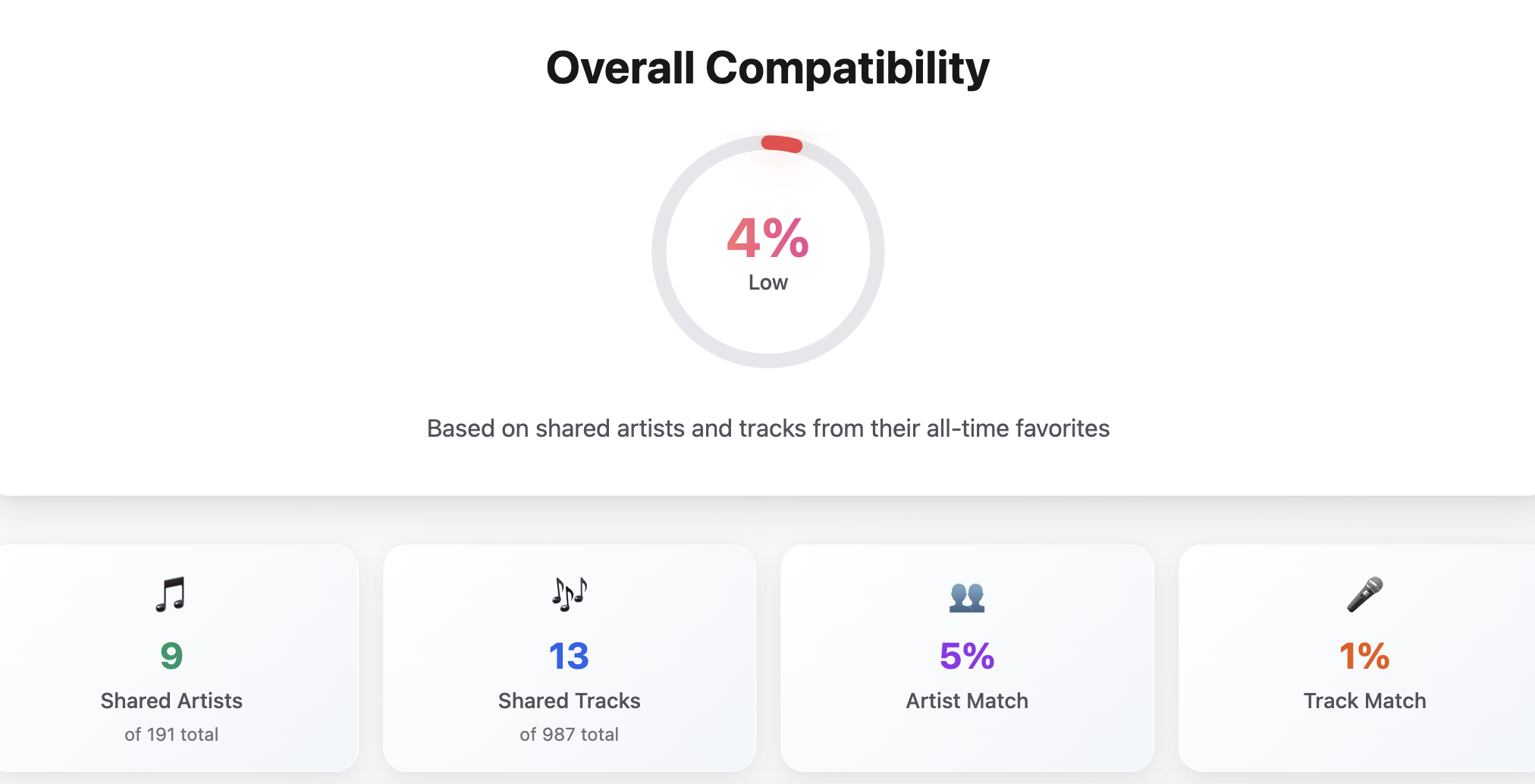Click the 4% compatibility score
This screenshot has height=784, width=1535.
click(767, 238)
